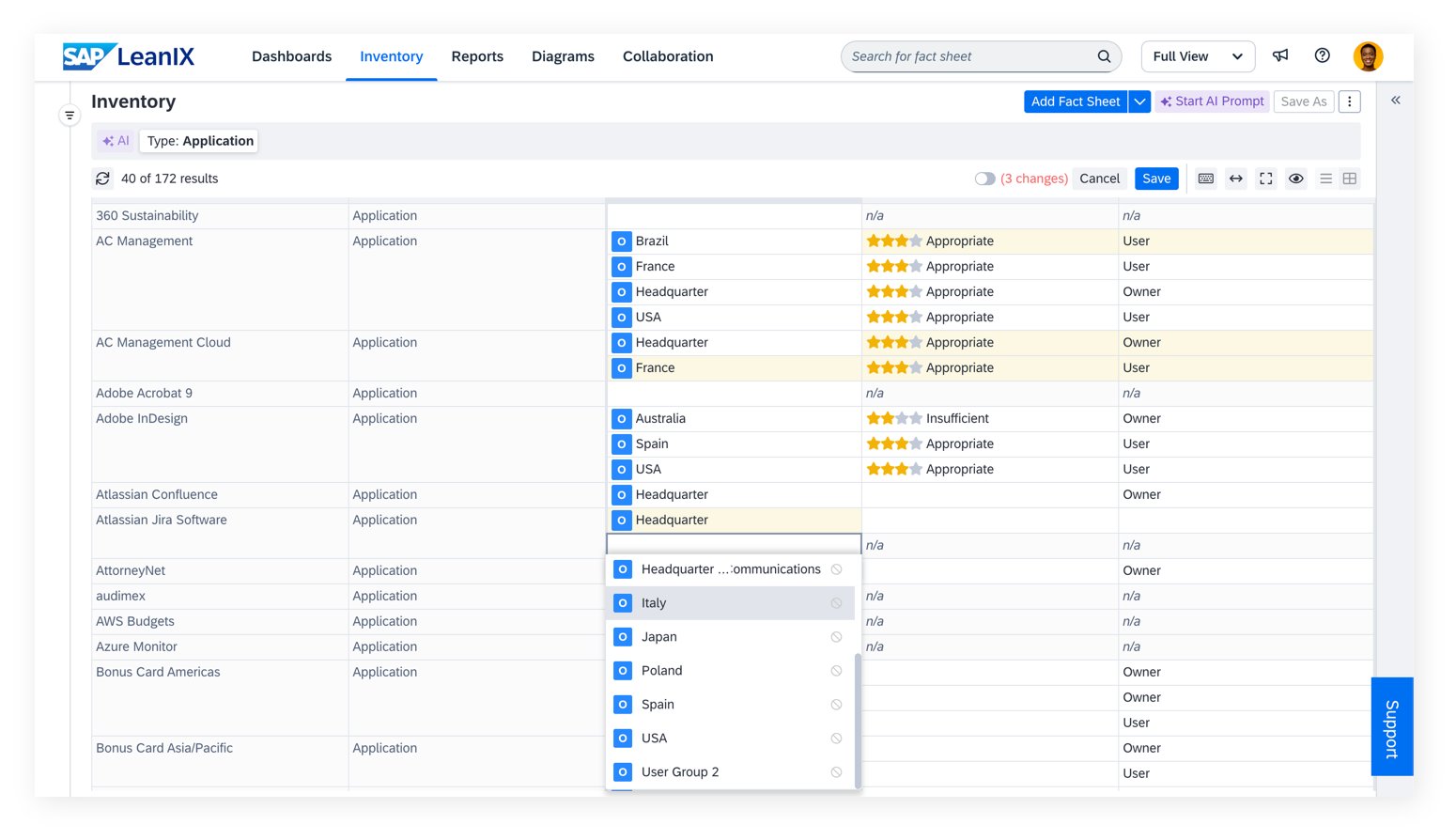Click the Type: Application filter chip
Image resolution: width=1456 pixels, height=840 pixels.
pos(200,141)
